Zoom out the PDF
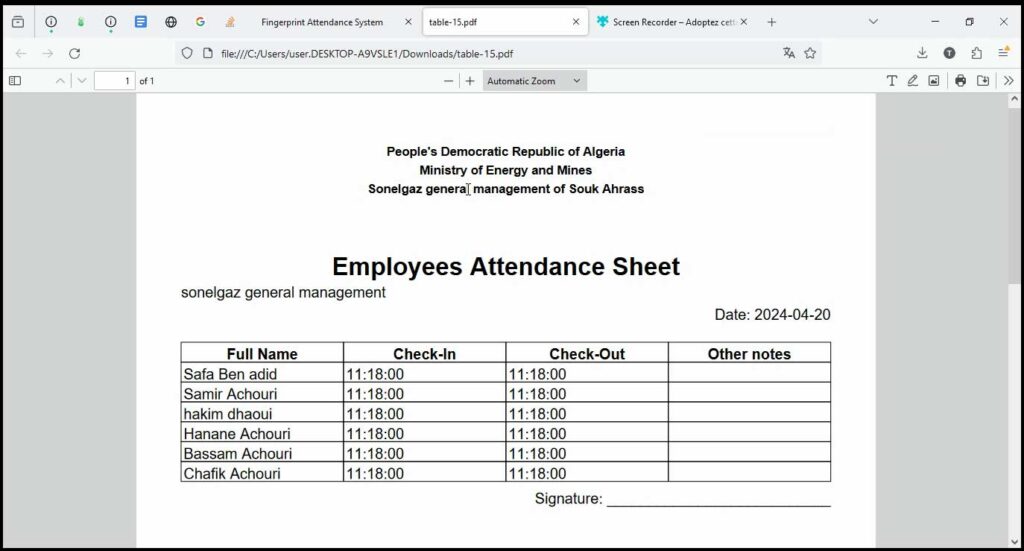 coord(448,81)
